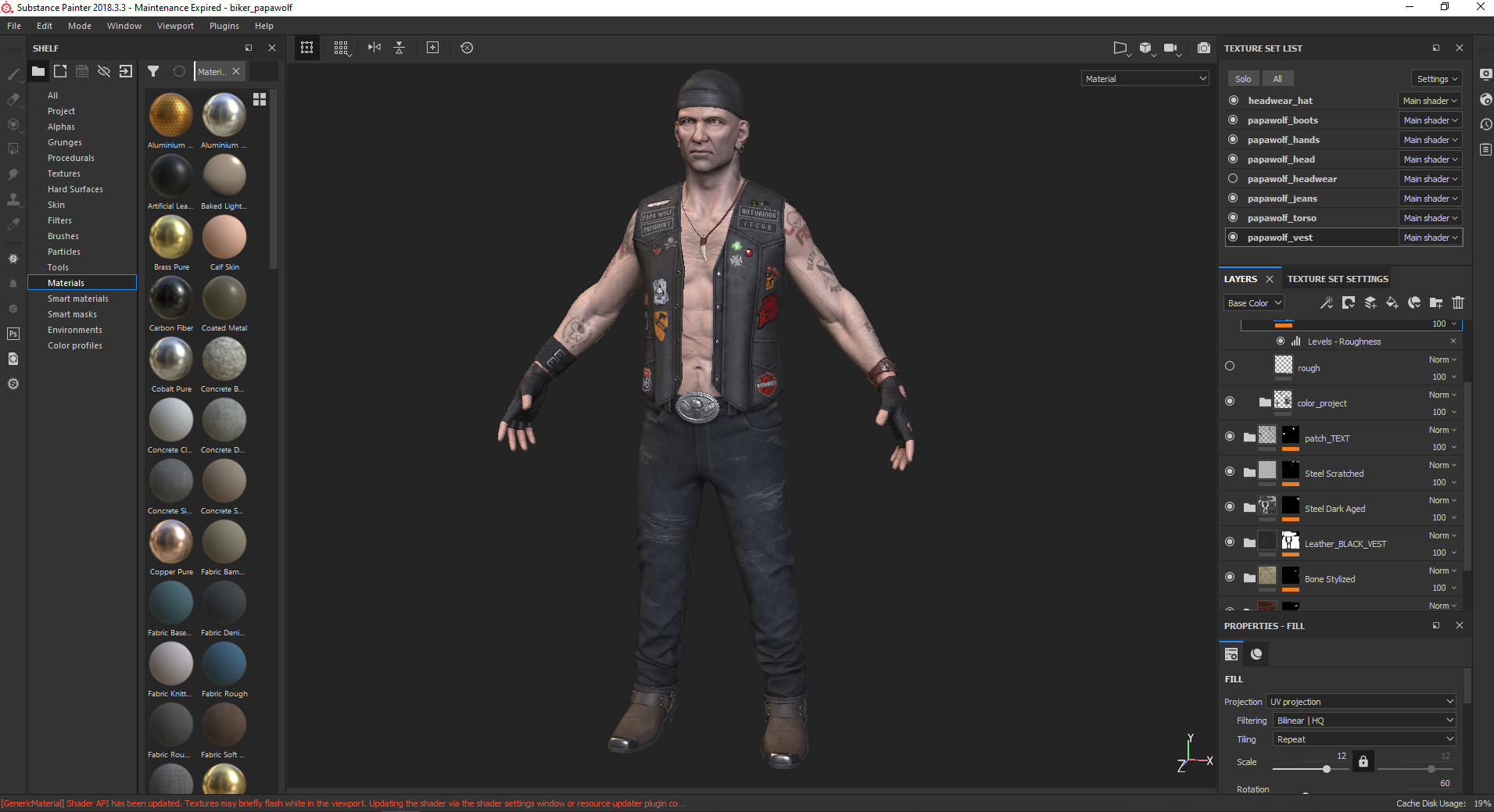This screenshot has width=1494, height=812.
Task: Show the rough layer
Action: (1230, 366)
